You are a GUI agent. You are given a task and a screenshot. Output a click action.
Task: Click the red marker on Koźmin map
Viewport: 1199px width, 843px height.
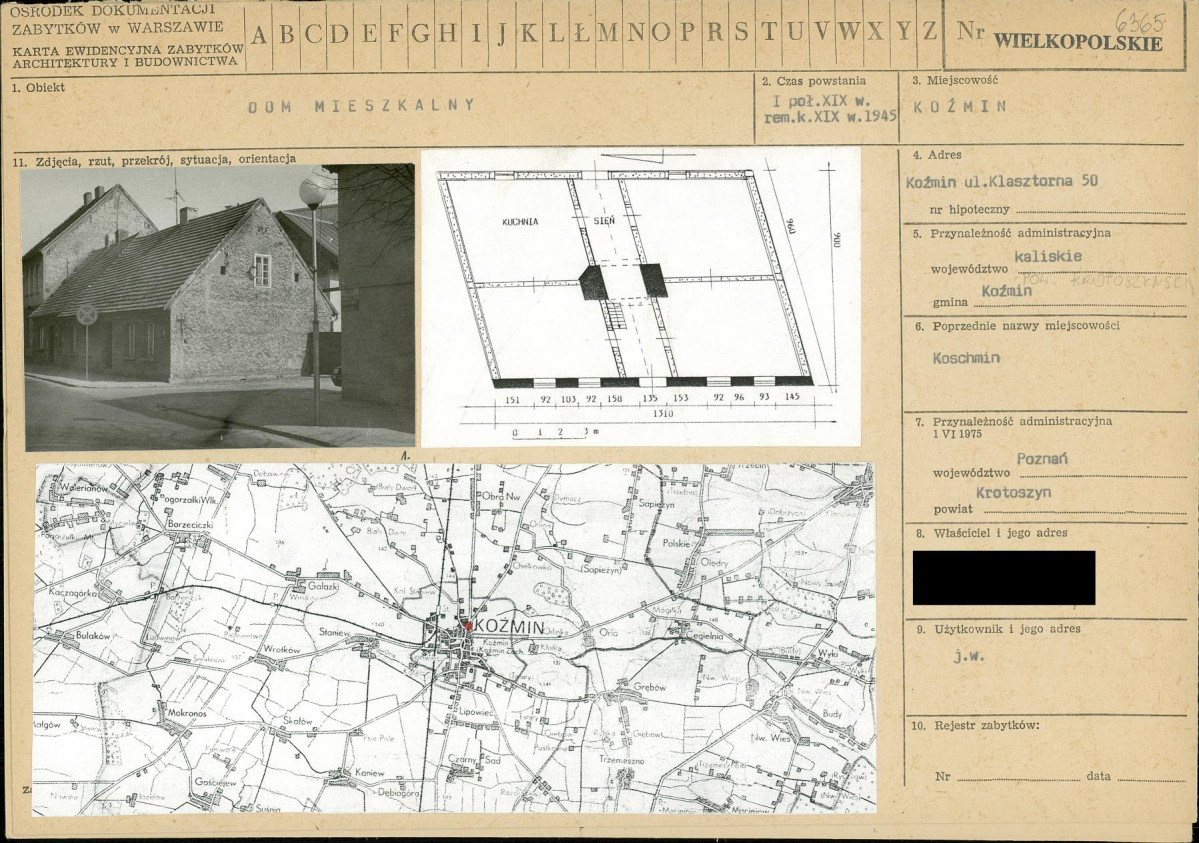(468, 625)
